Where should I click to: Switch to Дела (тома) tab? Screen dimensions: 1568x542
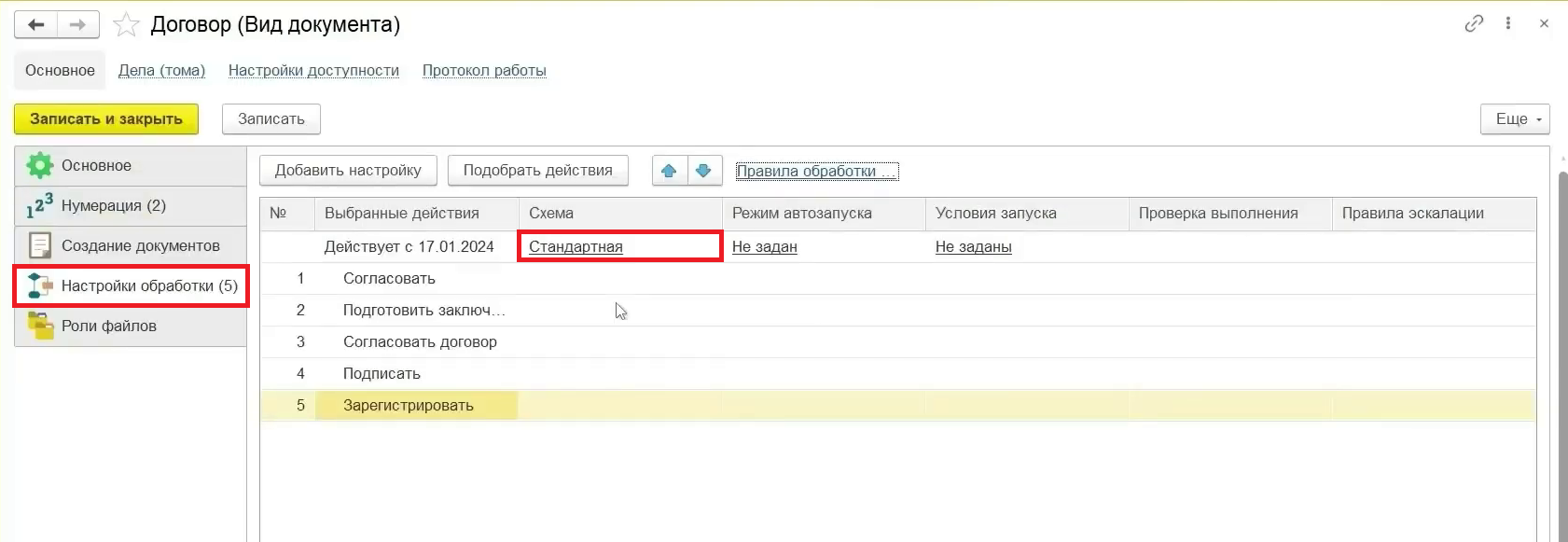click(x=161, y=71)
